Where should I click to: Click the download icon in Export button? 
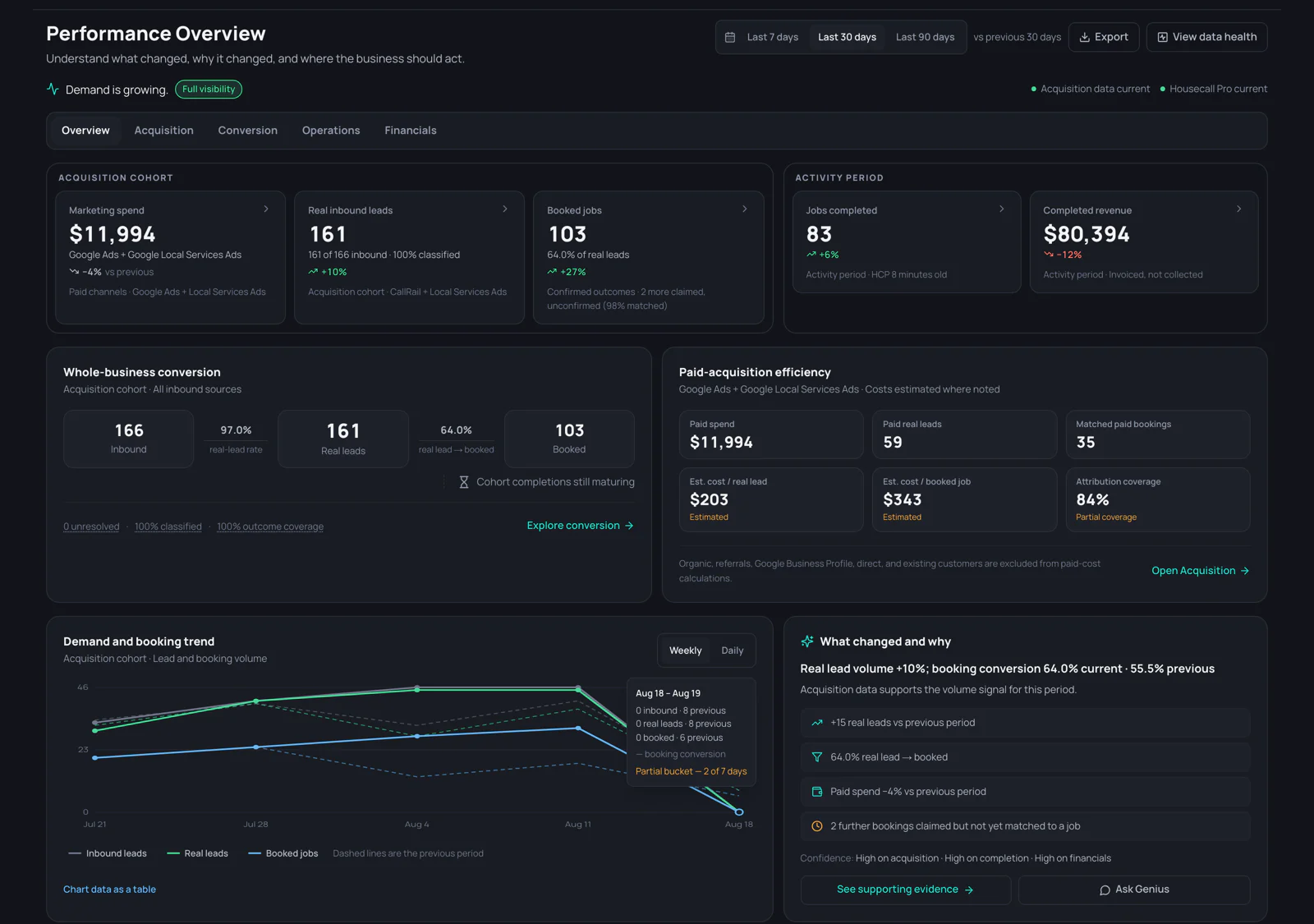[1084, 37]
